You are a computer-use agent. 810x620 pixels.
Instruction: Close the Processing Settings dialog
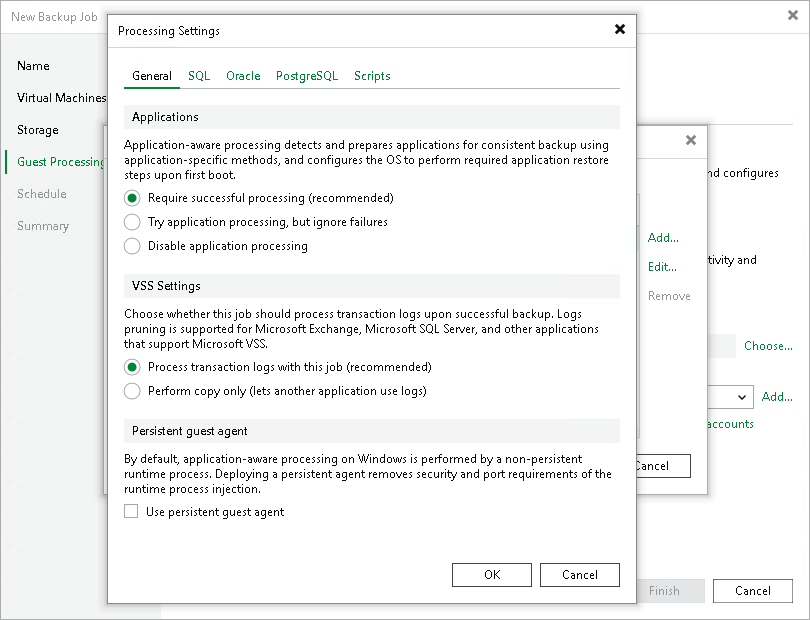click(620, 30)
